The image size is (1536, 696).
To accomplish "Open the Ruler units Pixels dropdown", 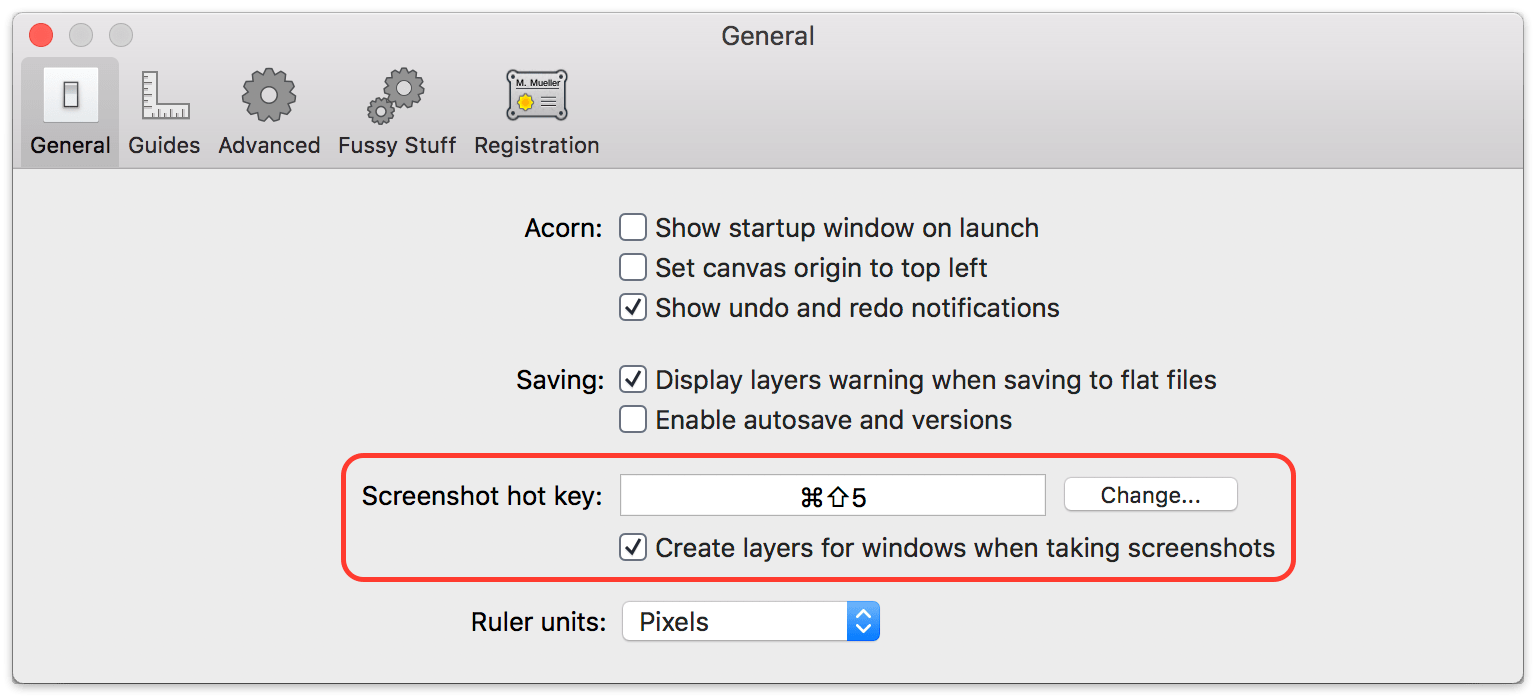I will pyautogui.click(x=751, y=622).
